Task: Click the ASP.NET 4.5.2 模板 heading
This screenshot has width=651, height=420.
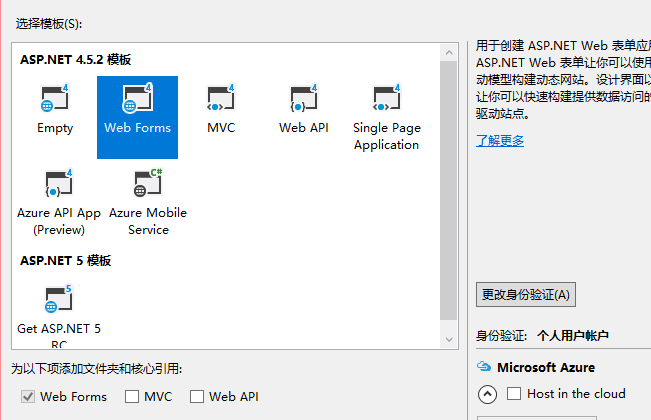Action: pyautogui.click(x=76, y=60)
